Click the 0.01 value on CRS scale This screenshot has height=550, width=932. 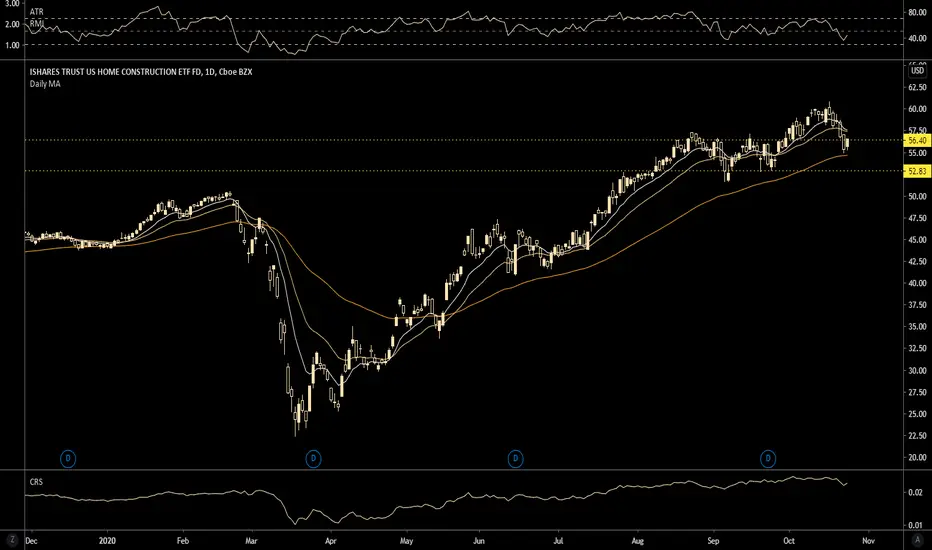(x=915, y=525)
